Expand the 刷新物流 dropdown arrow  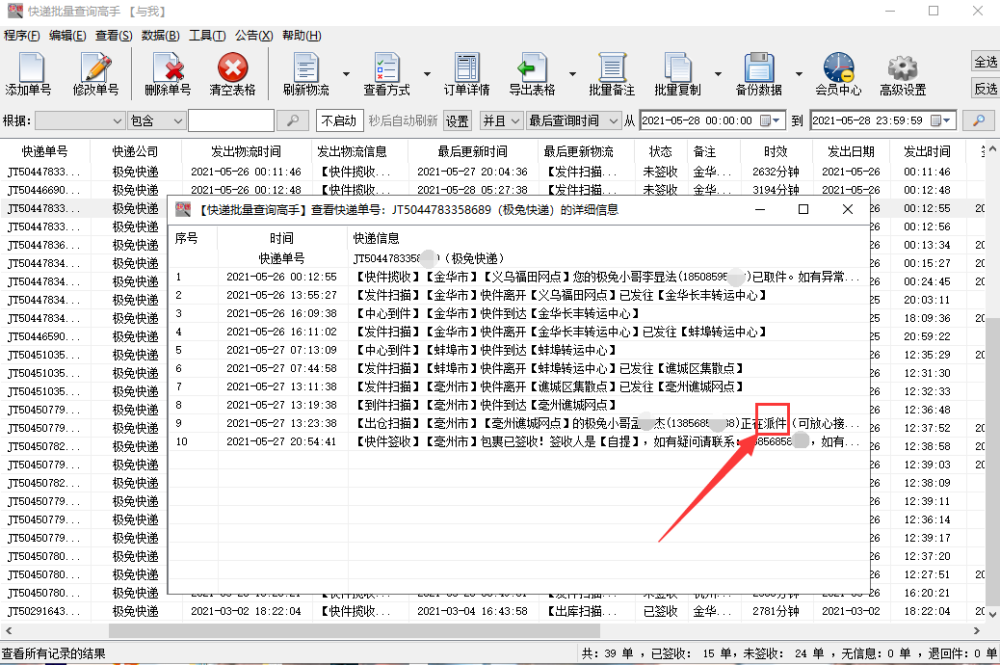tap(346, 75)
